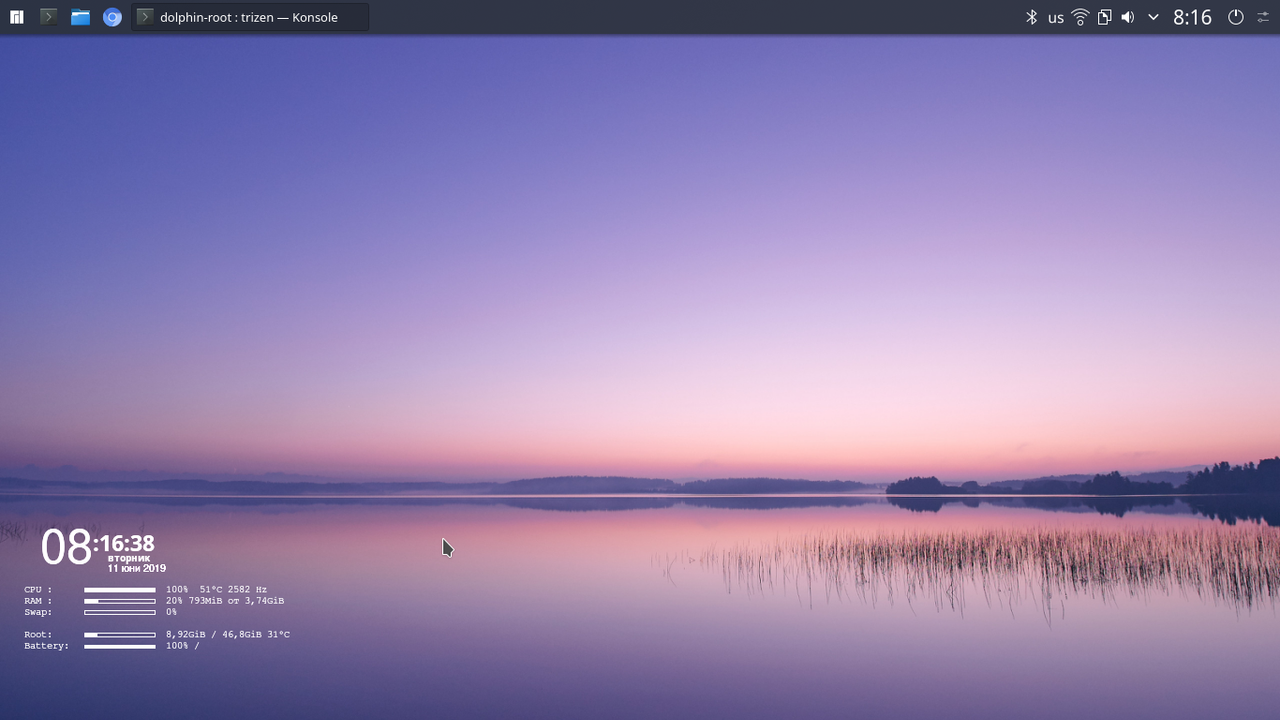Screen dimensions: 1280x720
Task: Open the power leave session icon
Action: click(x=1236, y=17)
